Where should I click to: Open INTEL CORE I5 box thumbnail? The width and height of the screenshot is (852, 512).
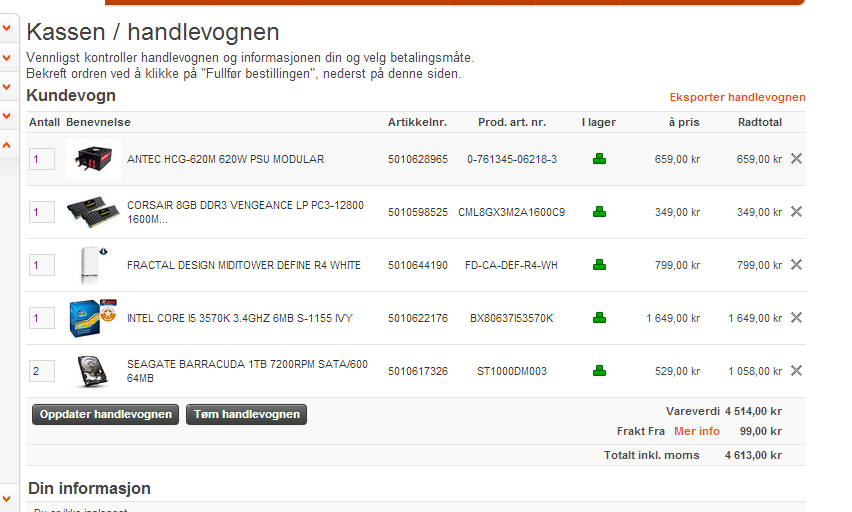point(93,317)
